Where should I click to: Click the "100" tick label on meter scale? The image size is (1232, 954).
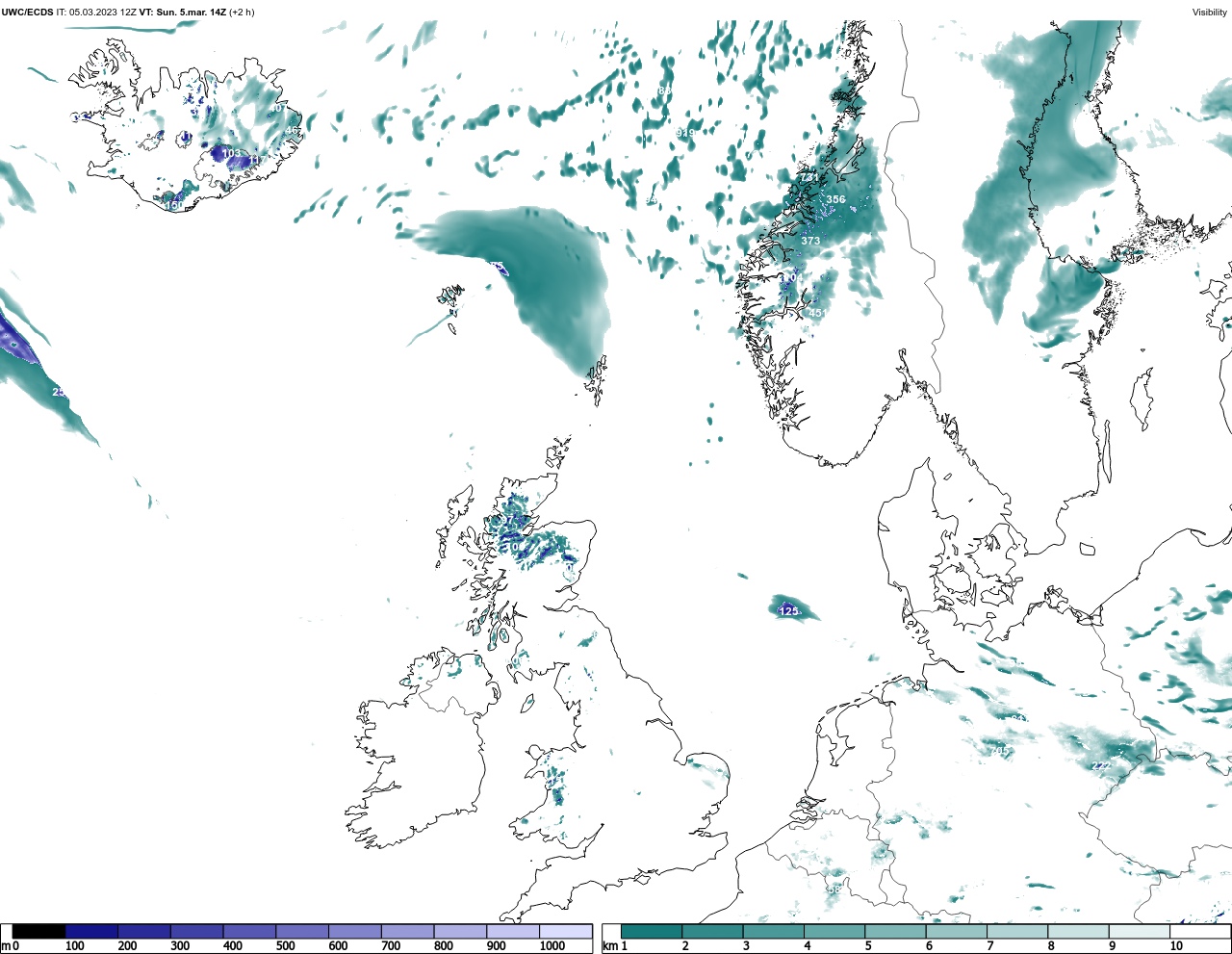pos(75,946)
